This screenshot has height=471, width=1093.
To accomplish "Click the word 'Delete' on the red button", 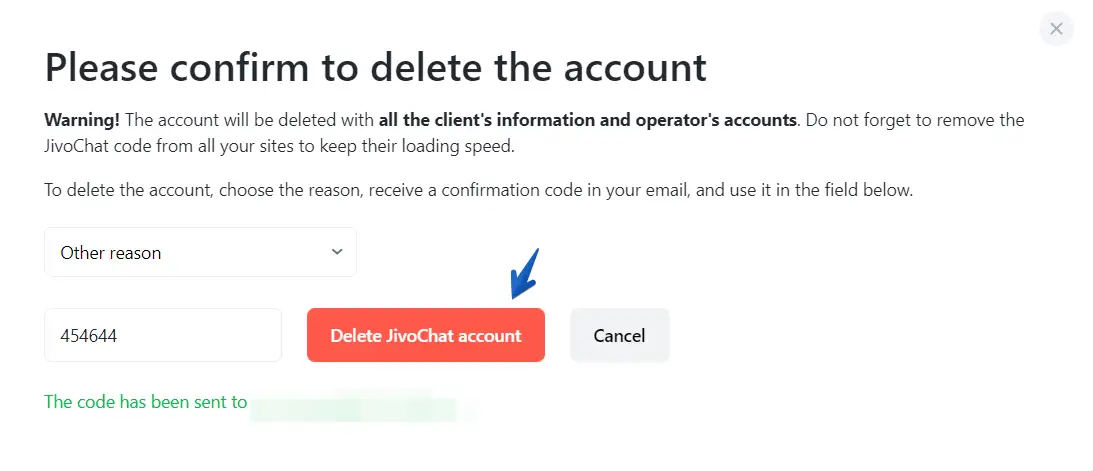I will point(355,336).
